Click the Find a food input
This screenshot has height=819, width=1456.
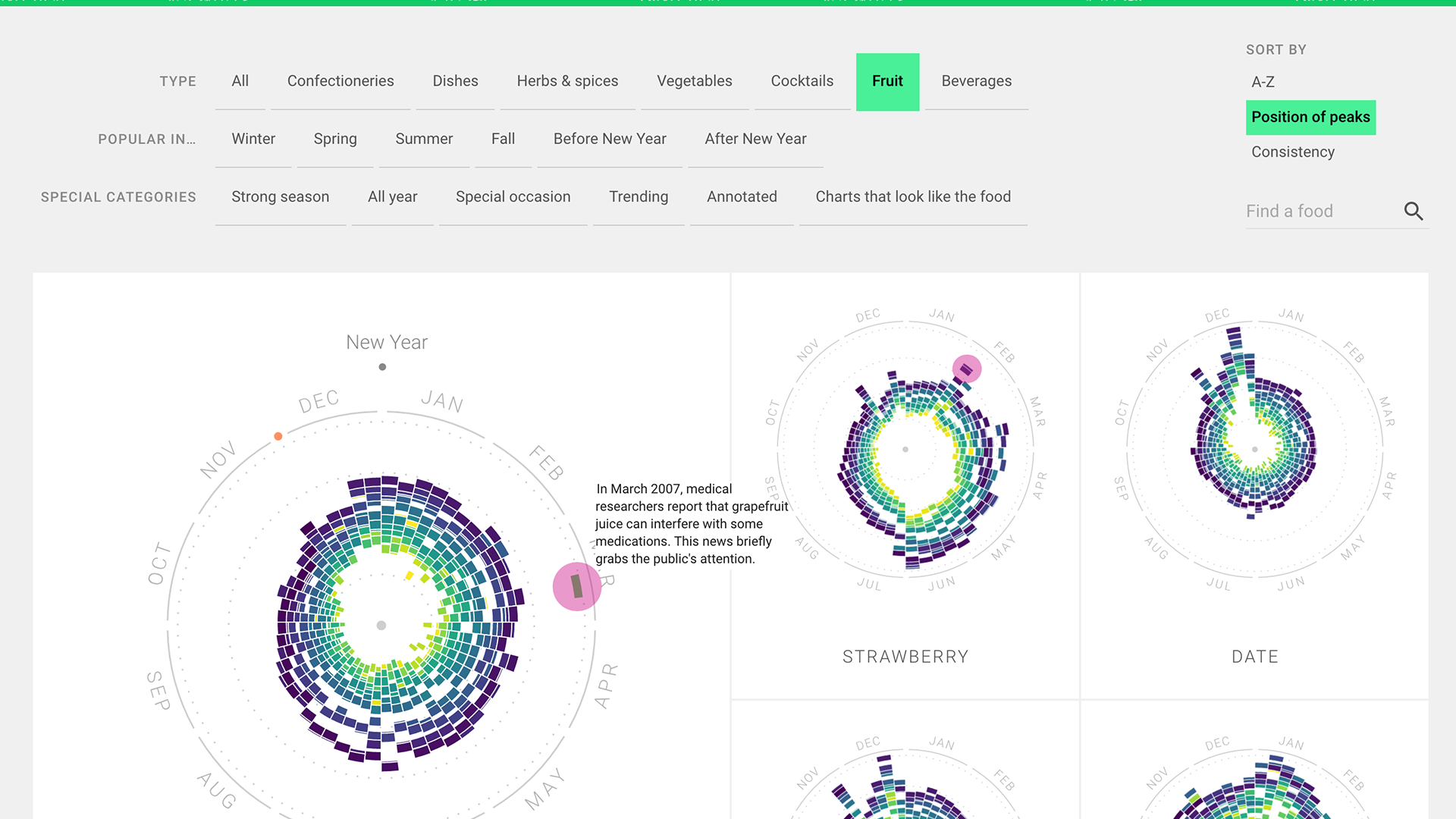(x=1319, y=211)
